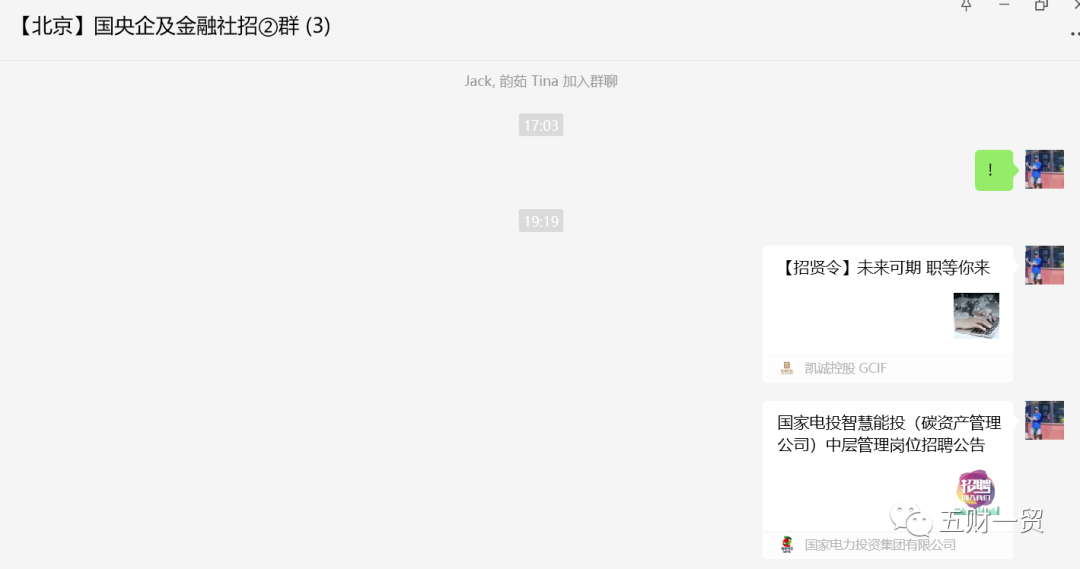
Task: Click the 国家电力投资集团有限公司 account name
Action: click(x=880, y=545)
